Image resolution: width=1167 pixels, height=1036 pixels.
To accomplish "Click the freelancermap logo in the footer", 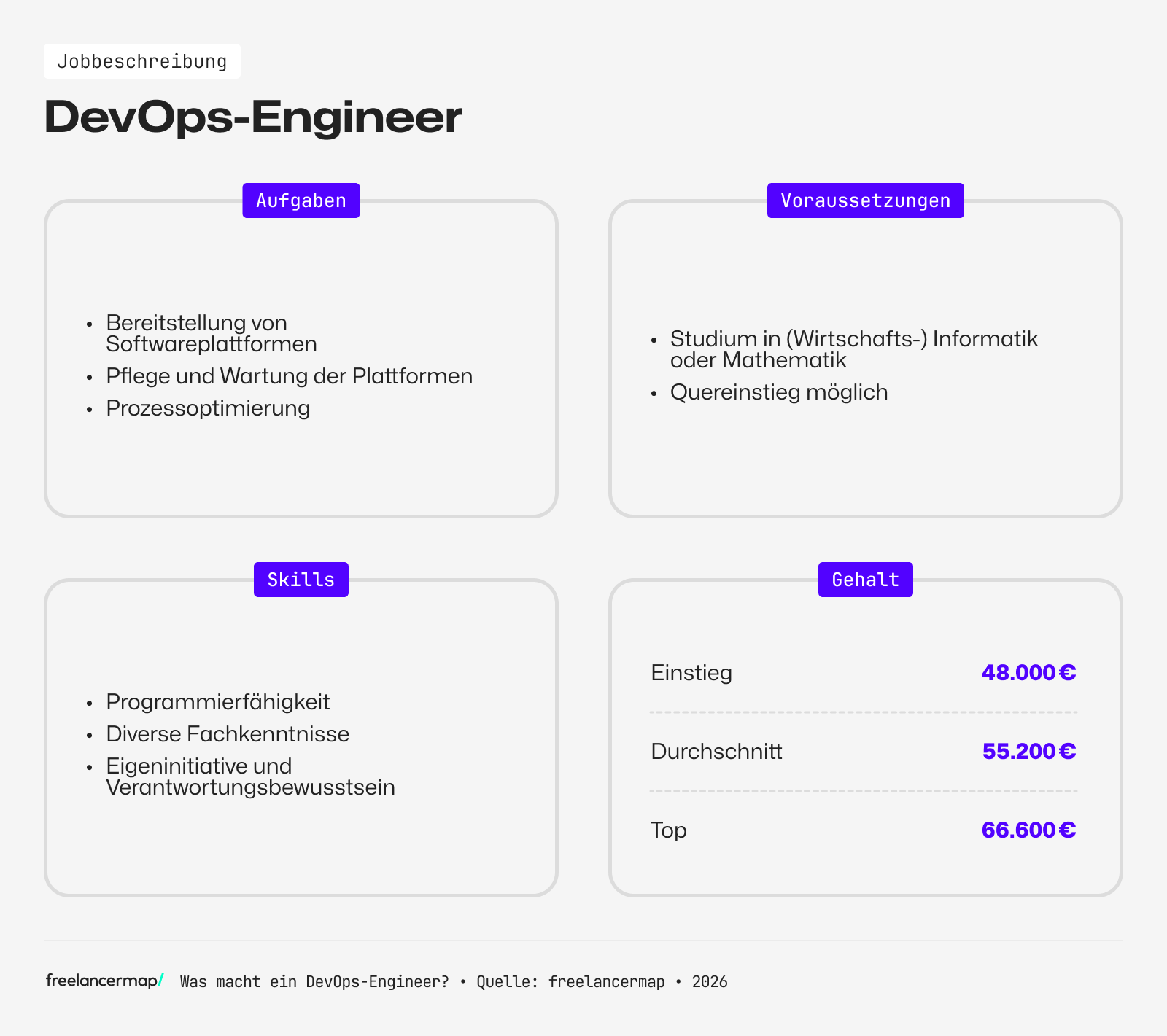I will click(103, 981).
